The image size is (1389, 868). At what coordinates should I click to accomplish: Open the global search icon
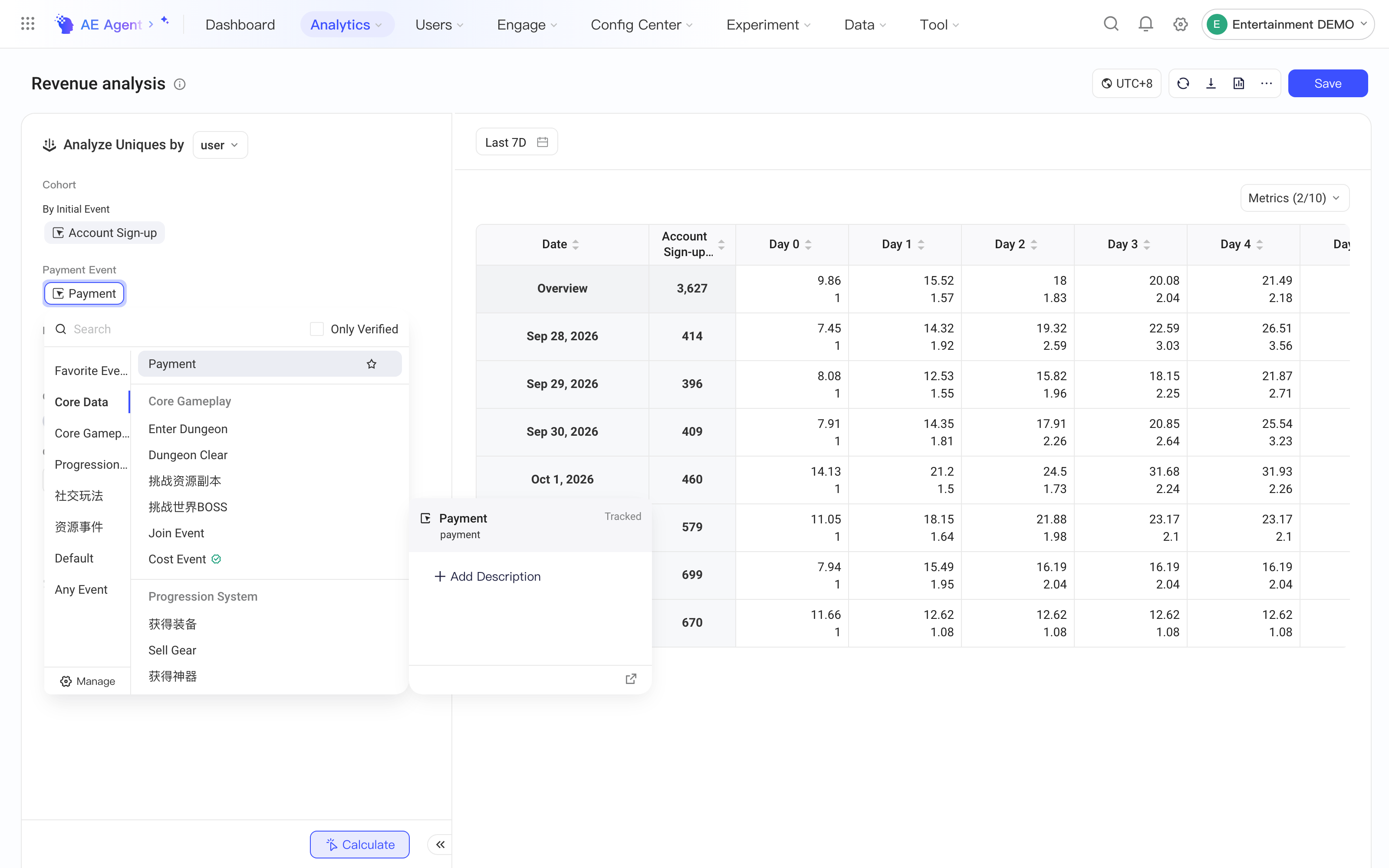click(1111, 24)
